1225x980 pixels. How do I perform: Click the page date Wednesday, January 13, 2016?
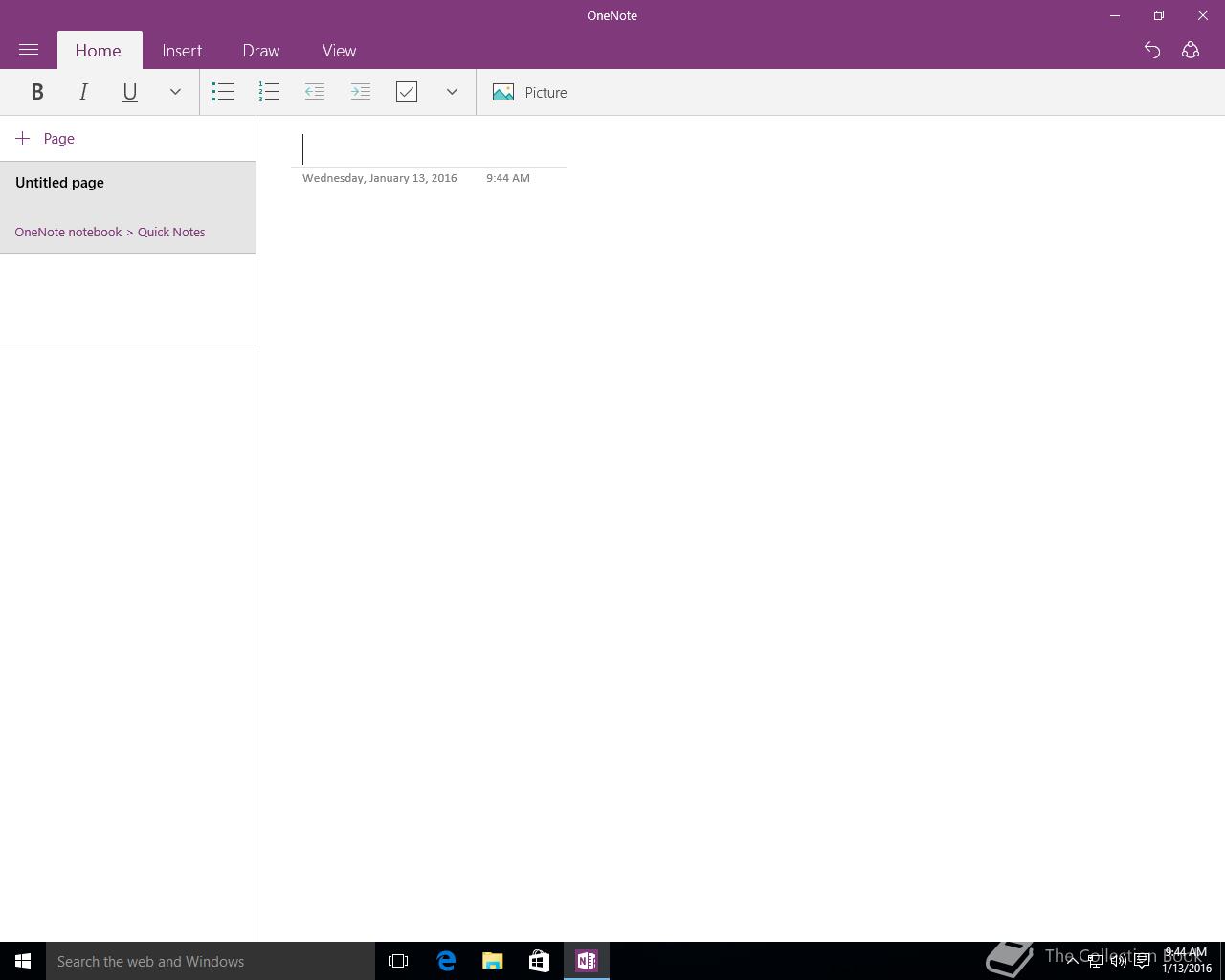coord(380,178)
